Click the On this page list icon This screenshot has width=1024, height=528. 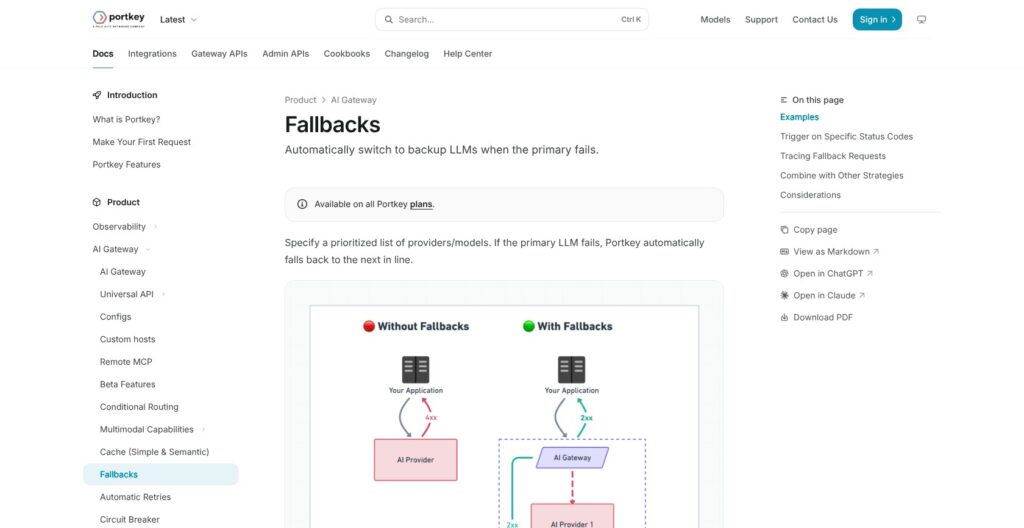pyautogui.click(x=784, y=100)
